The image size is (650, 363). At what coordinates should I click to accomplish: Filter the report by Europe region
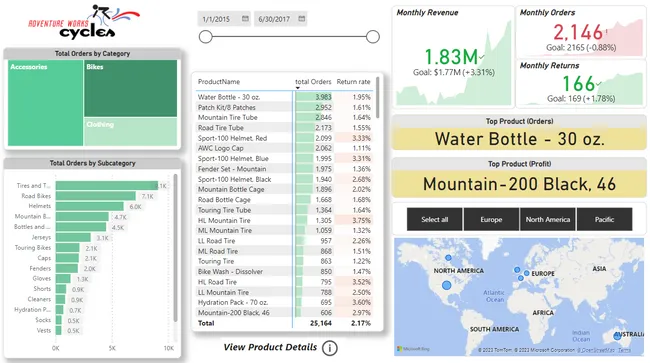click(x=491, y=219)
